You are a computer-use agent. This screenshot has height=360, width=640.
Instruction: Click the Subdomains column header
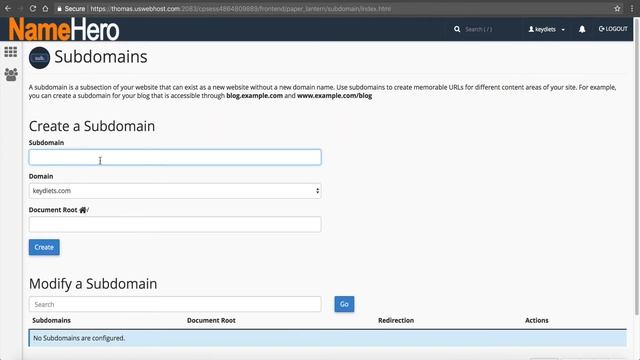pos(51,320)
